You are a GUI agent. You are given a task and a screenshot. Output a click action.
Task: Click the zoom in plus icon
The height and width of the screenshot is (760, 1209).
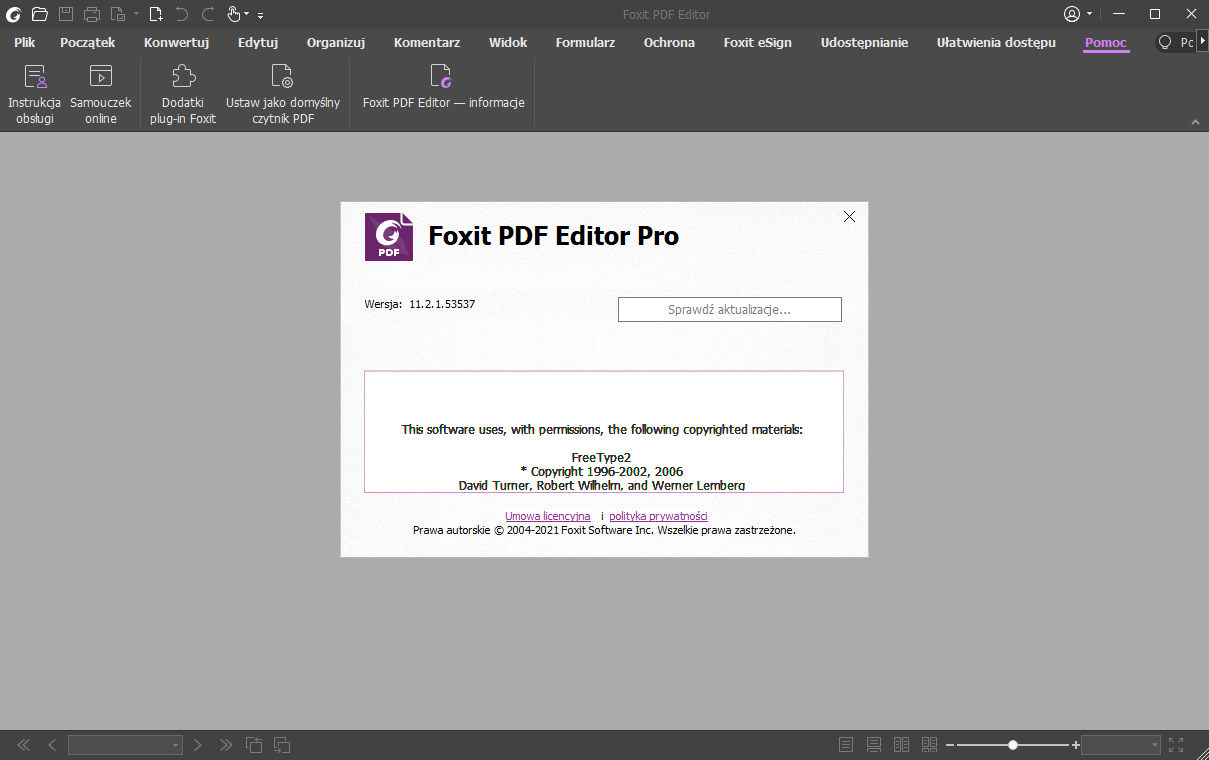pyautogui.click(x=1076, y=745)
